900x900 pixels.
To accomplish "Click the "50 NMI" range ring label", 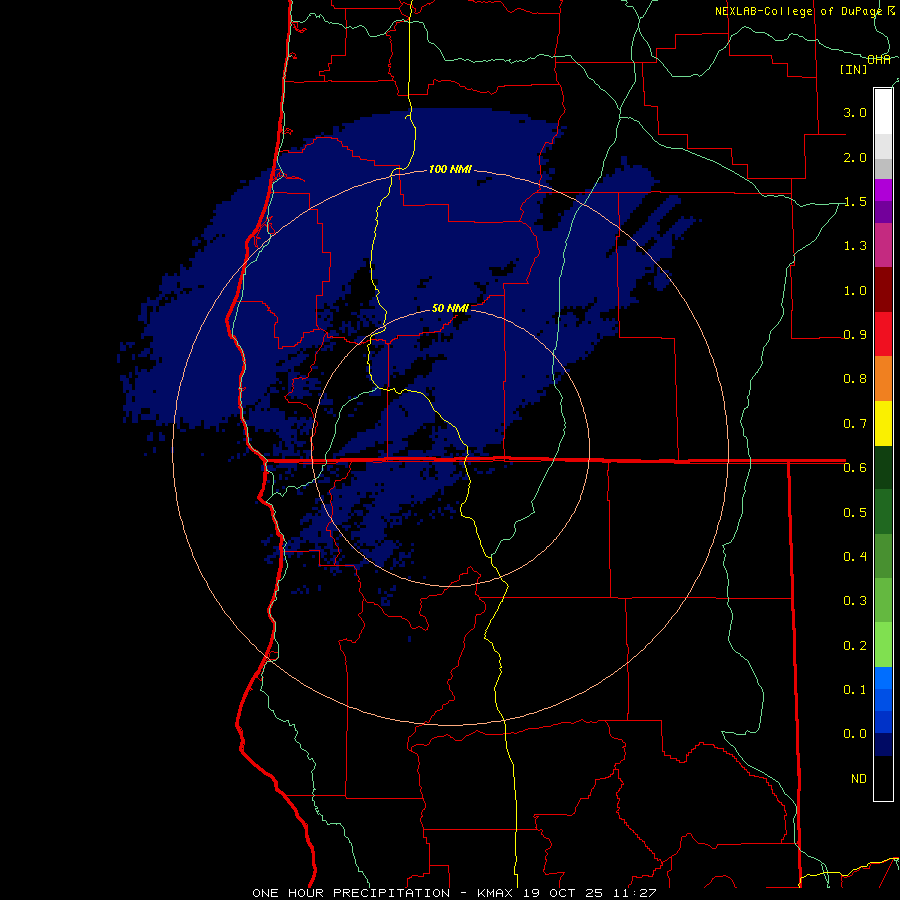I will click(x=450, y=308).
